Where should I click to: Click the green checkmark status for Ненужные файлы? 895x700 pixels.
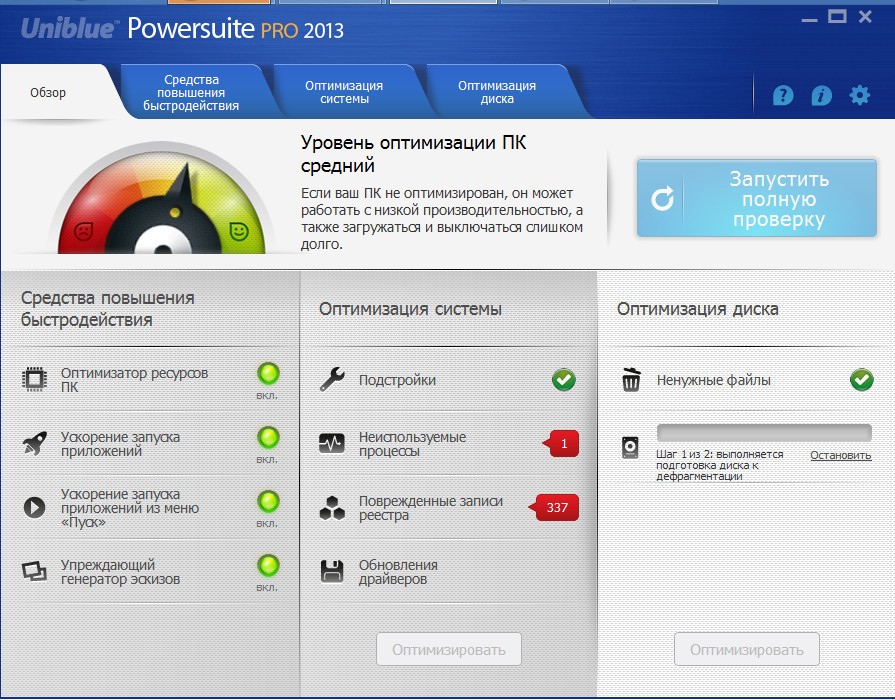click(862, 380)
